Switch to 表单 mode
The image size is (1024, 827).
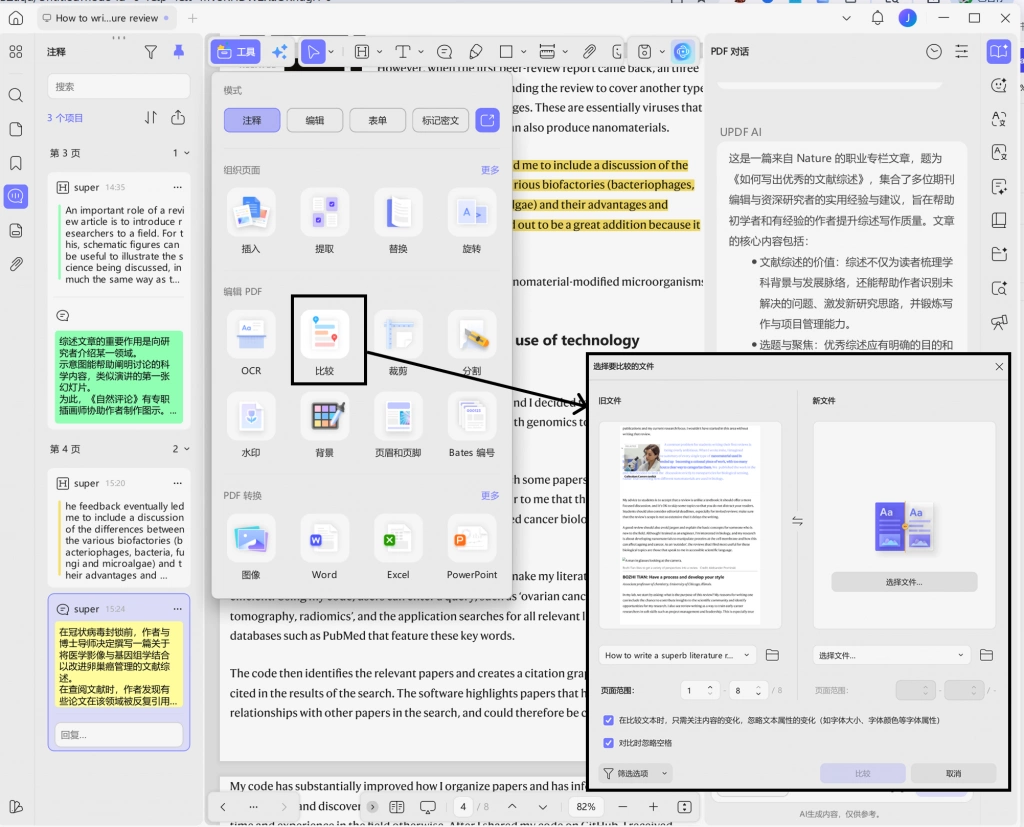(x=377, y=120)
